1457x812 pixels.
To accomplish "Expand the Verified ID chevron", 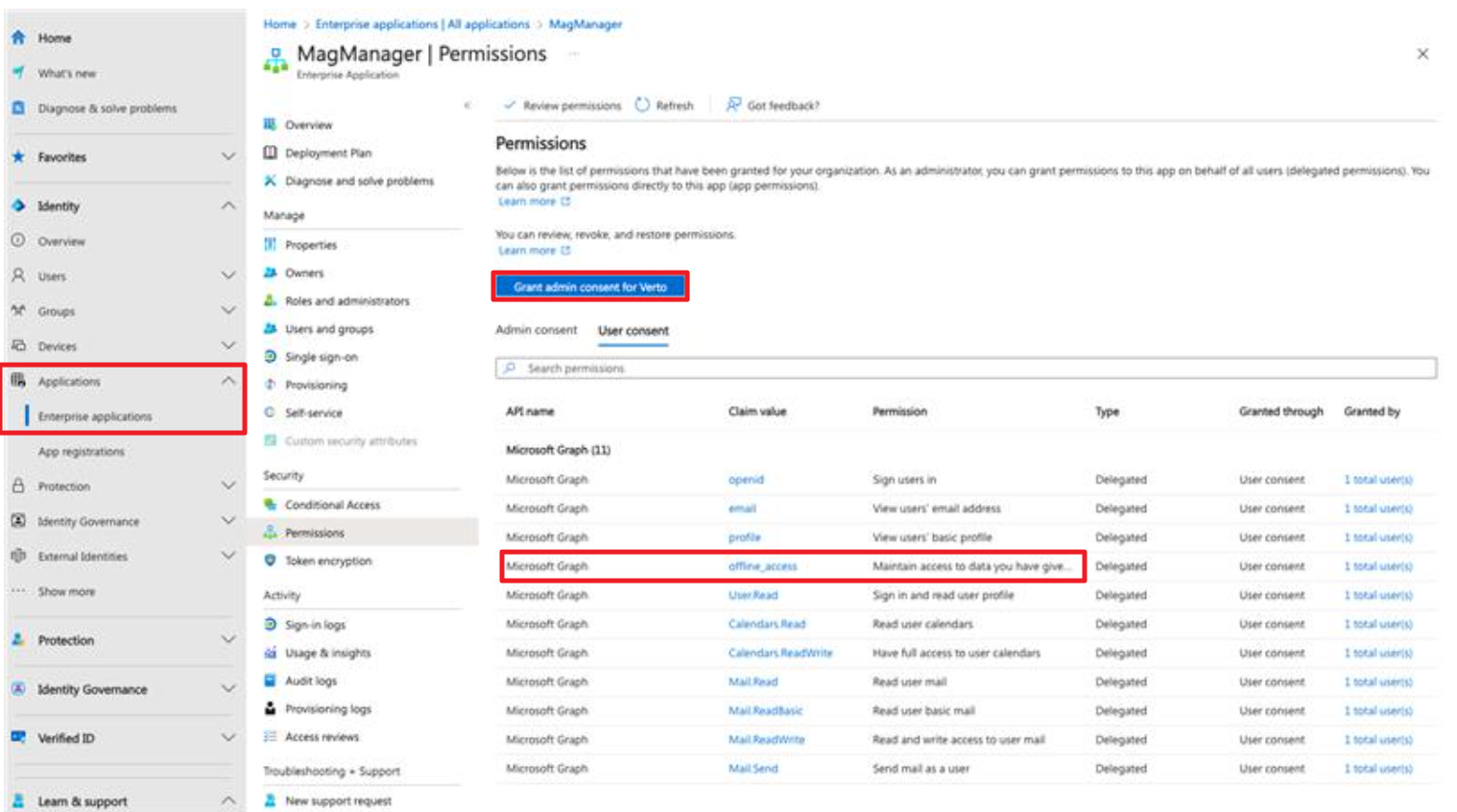I will click(228, 737).
